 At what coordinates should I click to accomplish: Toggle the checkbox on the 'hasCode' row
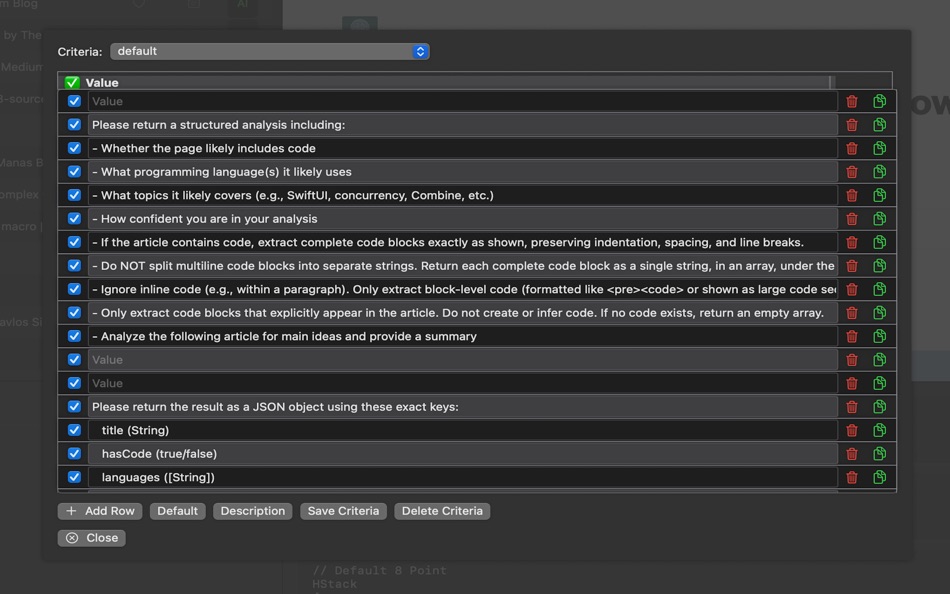point(73,453)
